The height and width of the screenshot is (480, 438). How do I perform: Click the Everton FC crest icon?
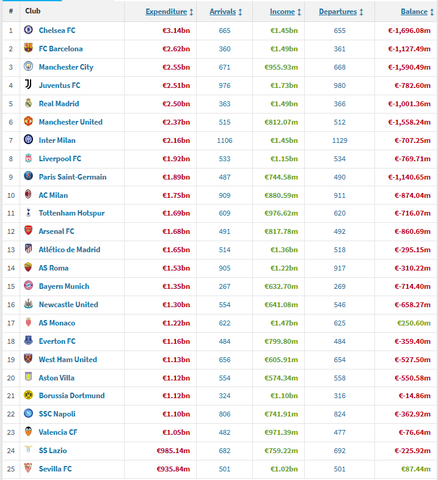point(28,340)
